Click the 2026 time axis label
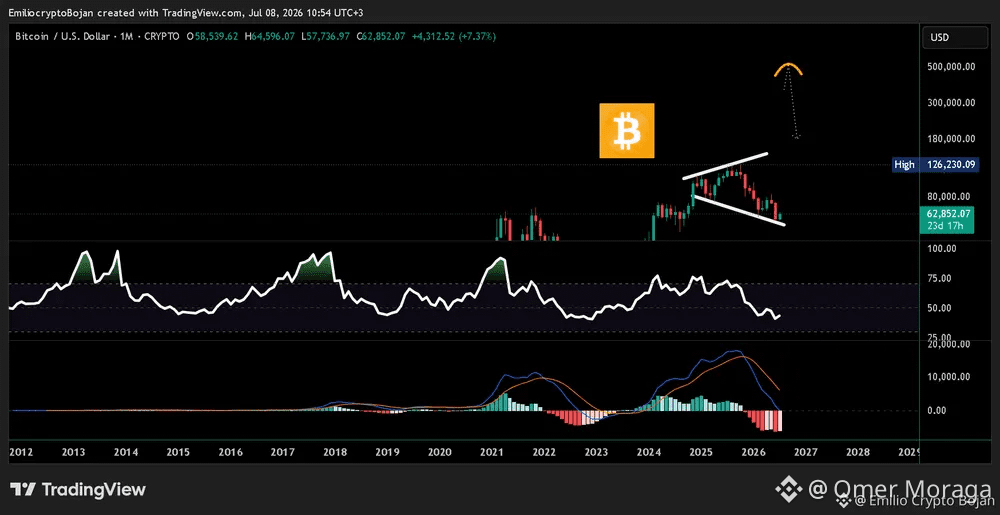This screenshot has width=1000, height=515. [x=753, y=452]
